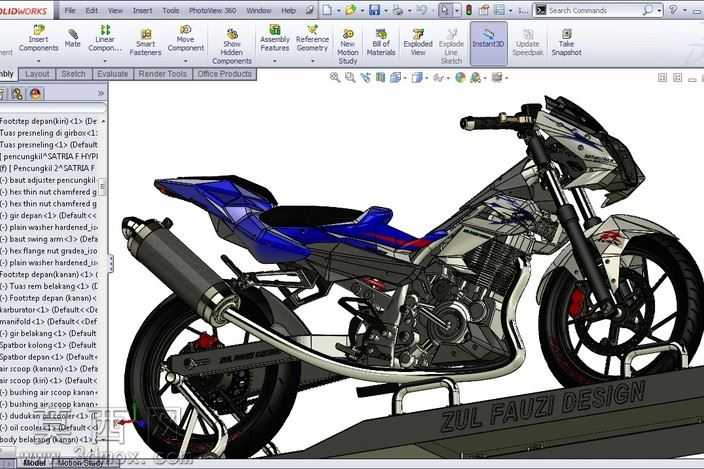Click the File Properties icon
The image size is (704, 469).
pyautogui.click(x=484, y=10)
